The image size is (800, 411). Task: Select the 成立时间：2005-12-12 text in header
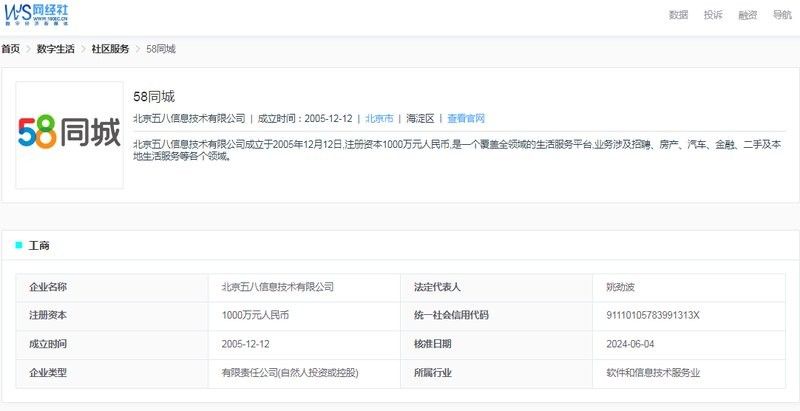click(x=305, y=119)
